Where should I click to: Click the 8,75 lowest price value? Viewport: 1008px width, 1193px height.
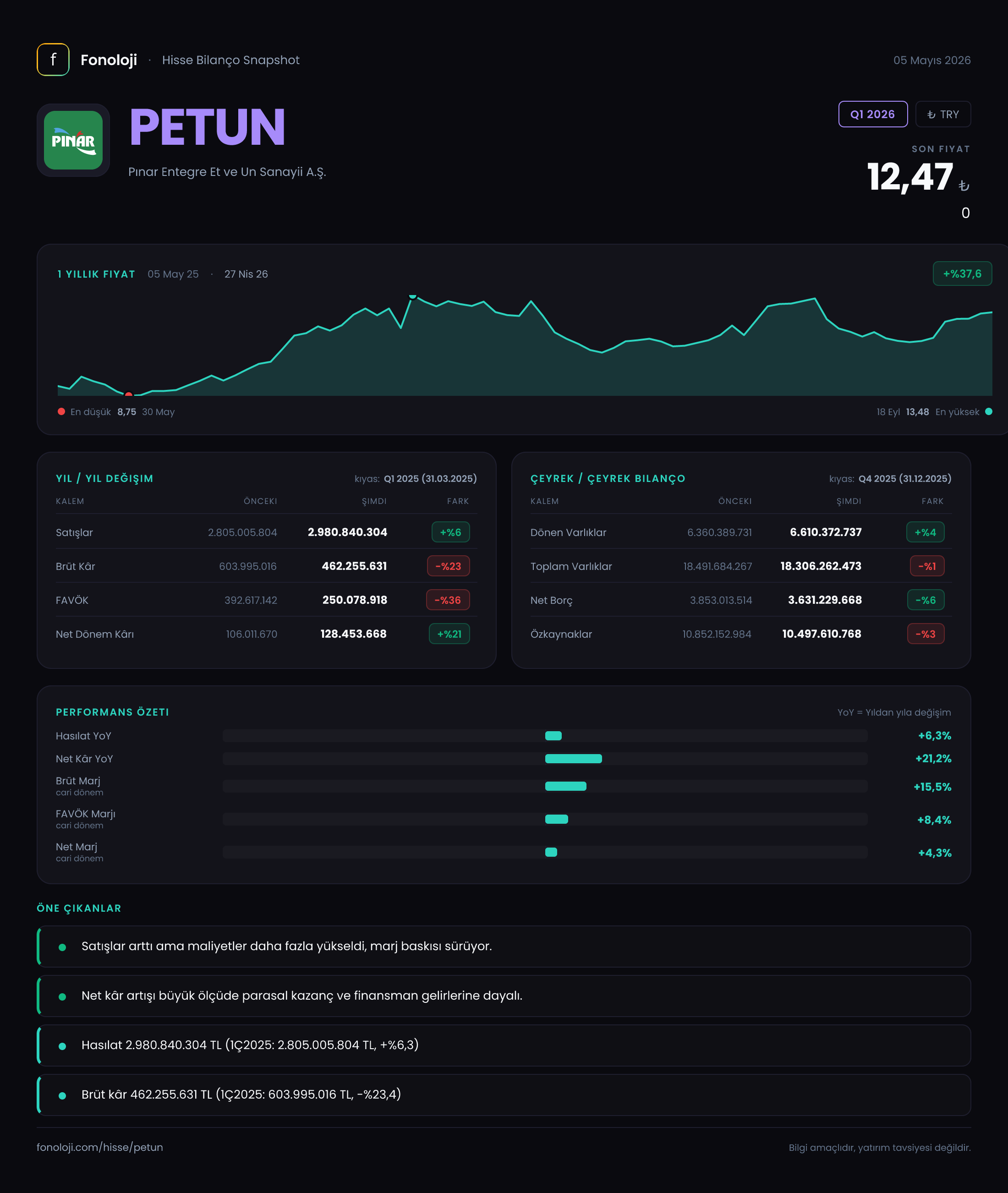(x=127, y=411)
